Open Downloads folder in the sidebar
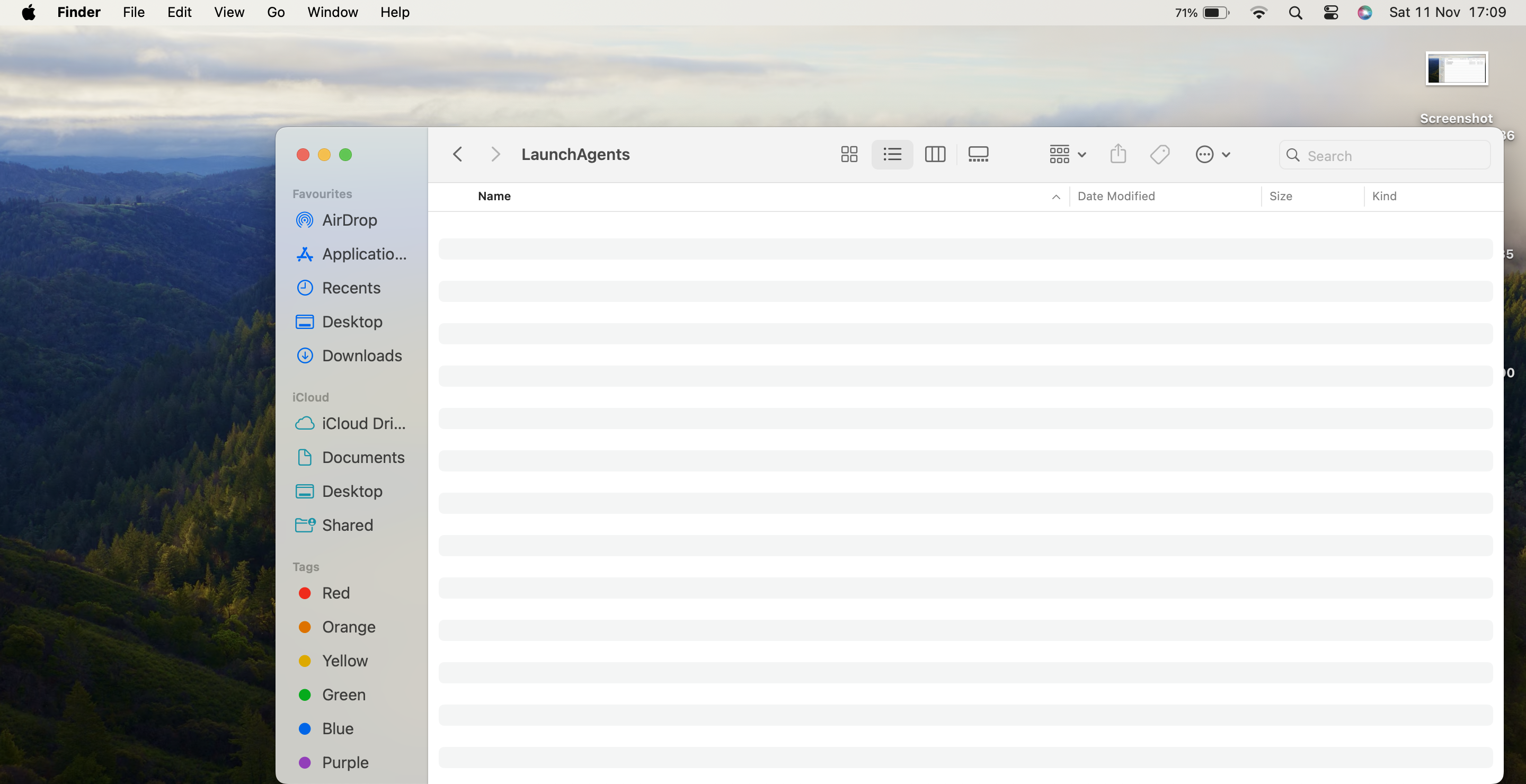This screenshot has width=1526, height=784. coord(361,355)
